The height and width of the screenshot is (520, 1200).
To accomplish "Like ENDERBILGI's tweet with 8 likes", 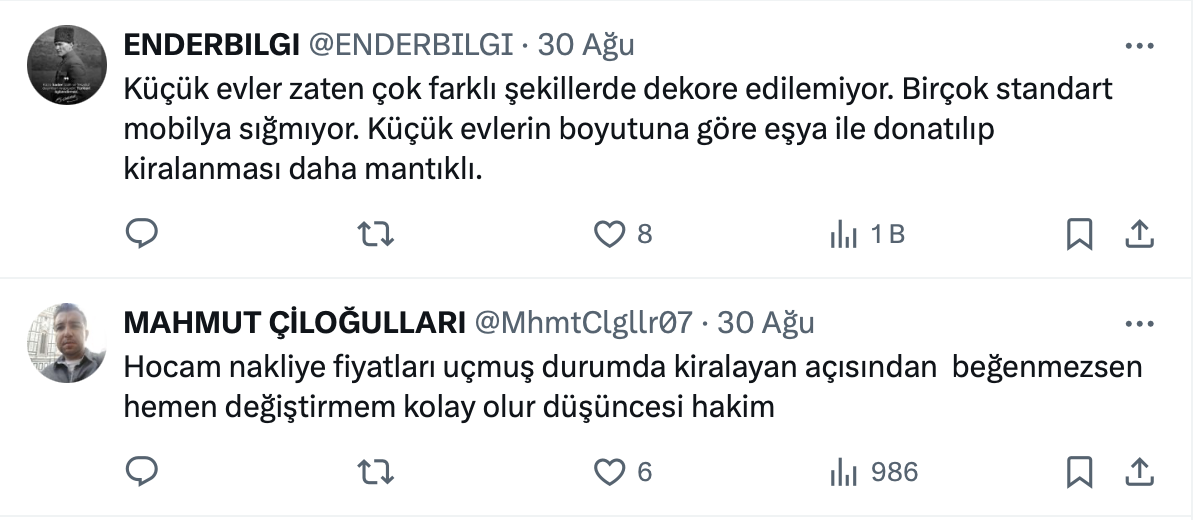I will pyautogui.click(x=609, y=234).
